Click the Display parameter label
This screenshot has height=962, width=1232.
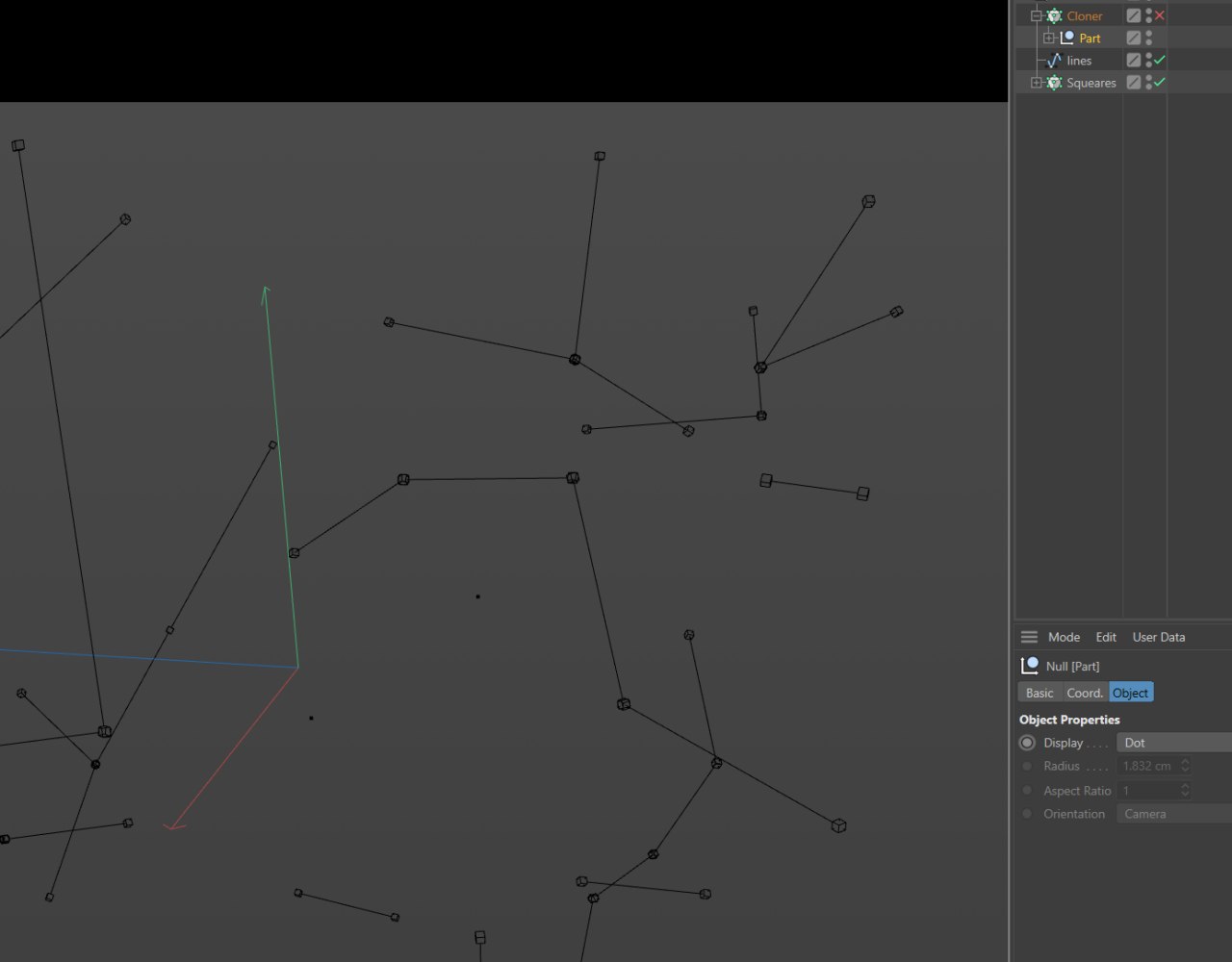(x=1063, y=743)
